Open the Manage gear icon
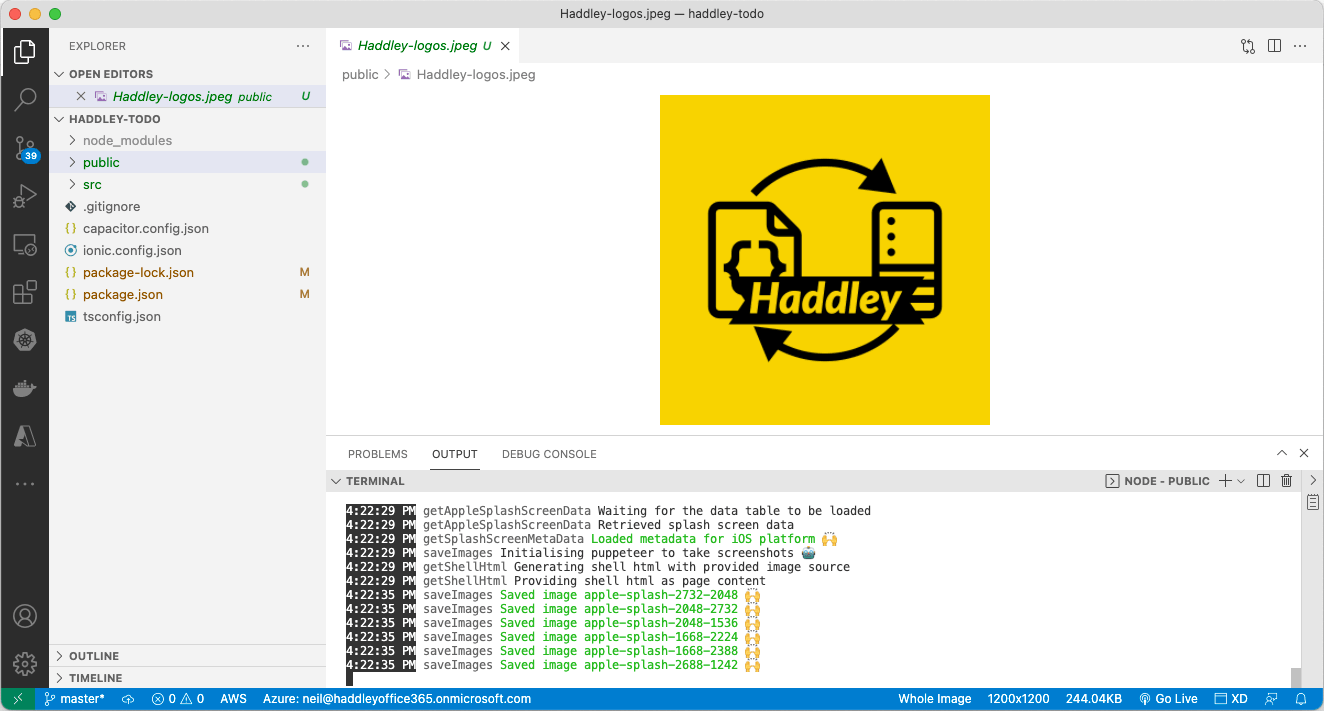 [x=25, y=663]
